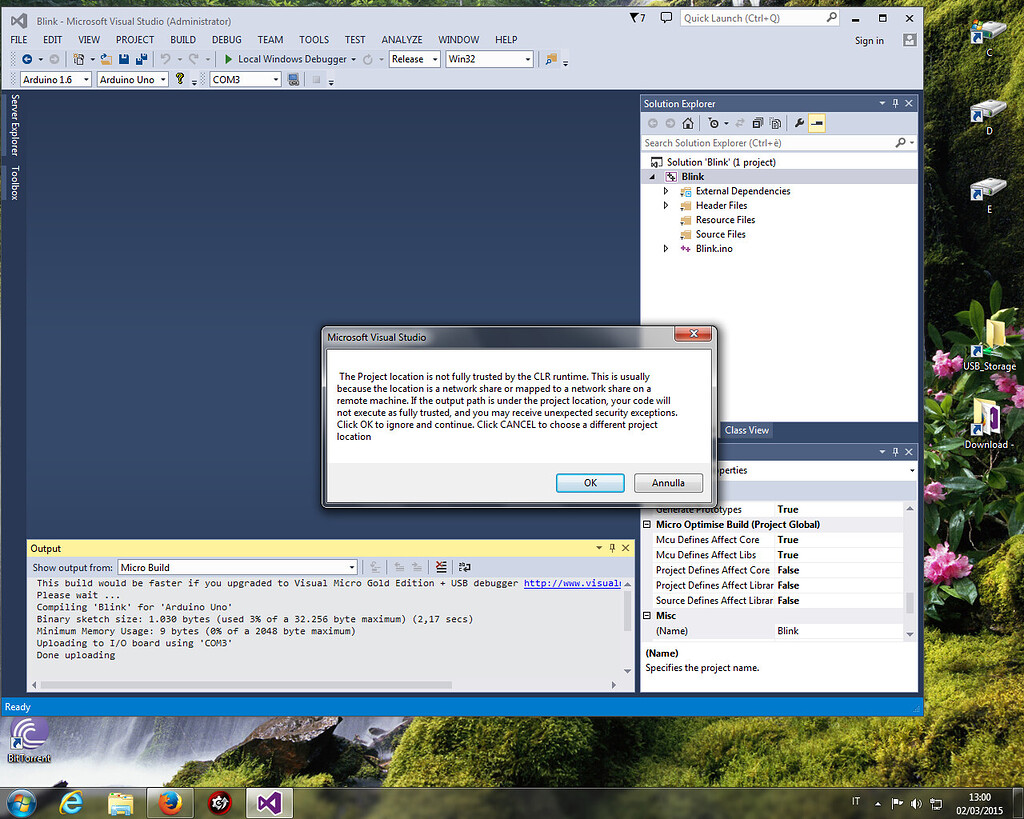Click the Preview Selected Items icon

pyautogui.click(x=816, y=123)
